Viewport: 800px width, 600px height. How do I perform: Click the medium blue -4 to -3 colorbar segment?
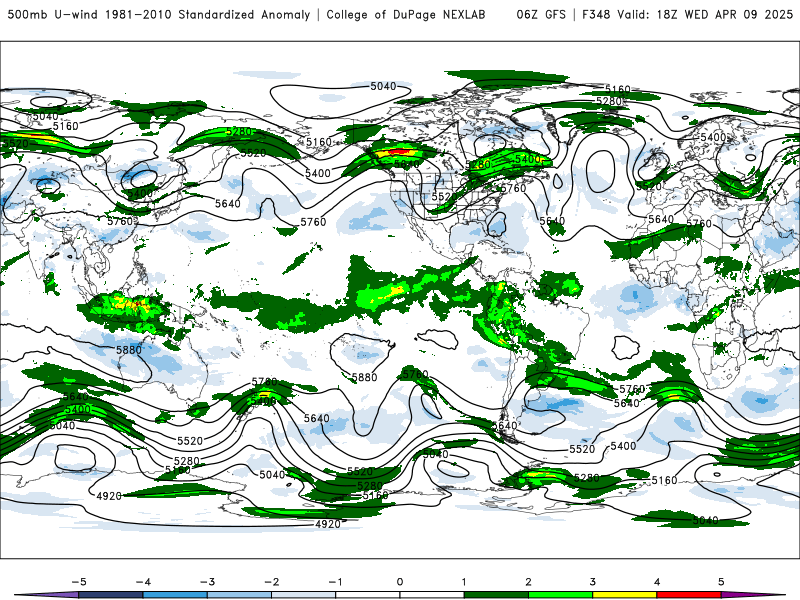[175, 595]
